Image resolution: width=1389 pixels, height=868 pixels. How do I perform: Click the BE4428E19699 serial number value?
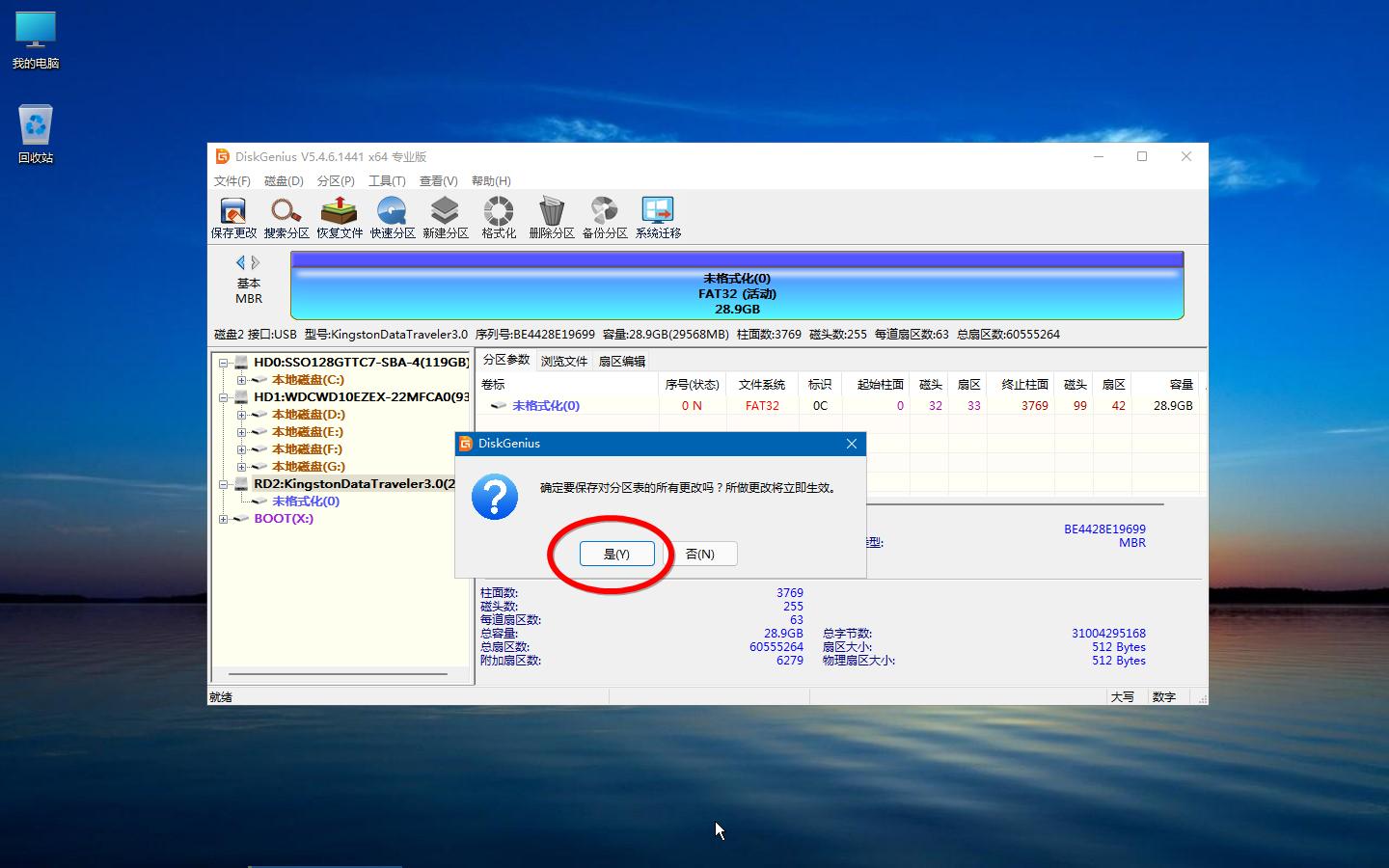point(1104,529)
